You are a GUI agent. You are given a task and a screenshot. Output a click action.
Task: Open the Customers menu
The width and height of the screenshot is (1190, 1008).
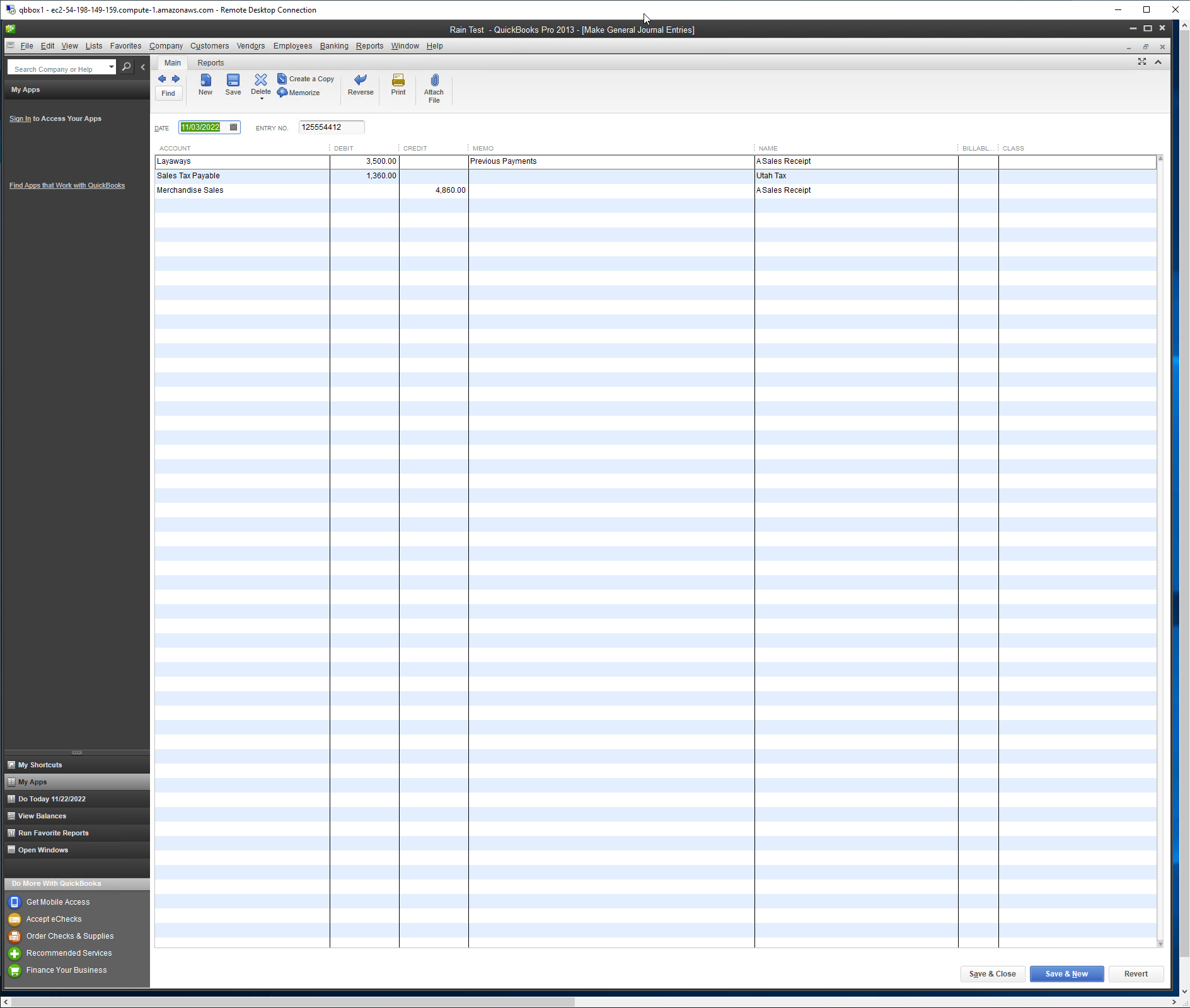pos(209,46)
